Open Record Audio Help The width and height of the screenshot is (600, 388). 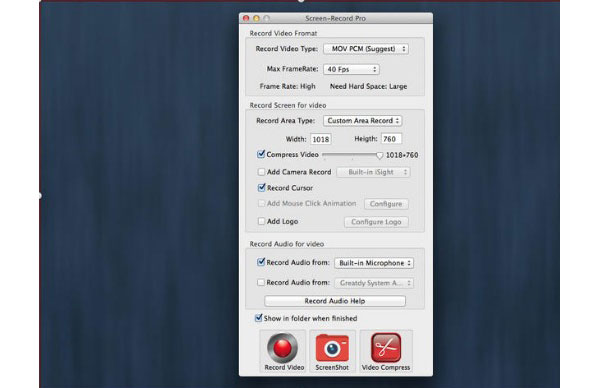tap(335, 301)
